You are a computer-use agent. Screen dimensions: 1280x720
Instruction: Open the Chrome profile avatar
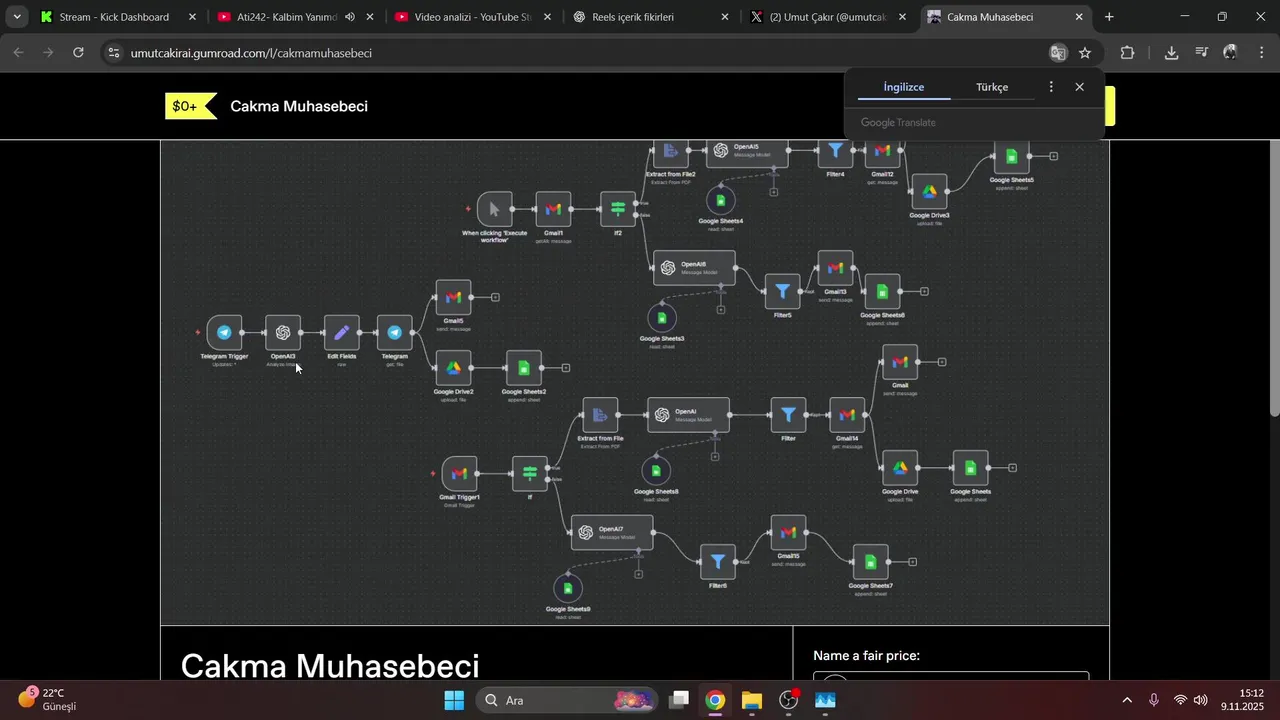pyautogui.click(x=1230, y=53)
